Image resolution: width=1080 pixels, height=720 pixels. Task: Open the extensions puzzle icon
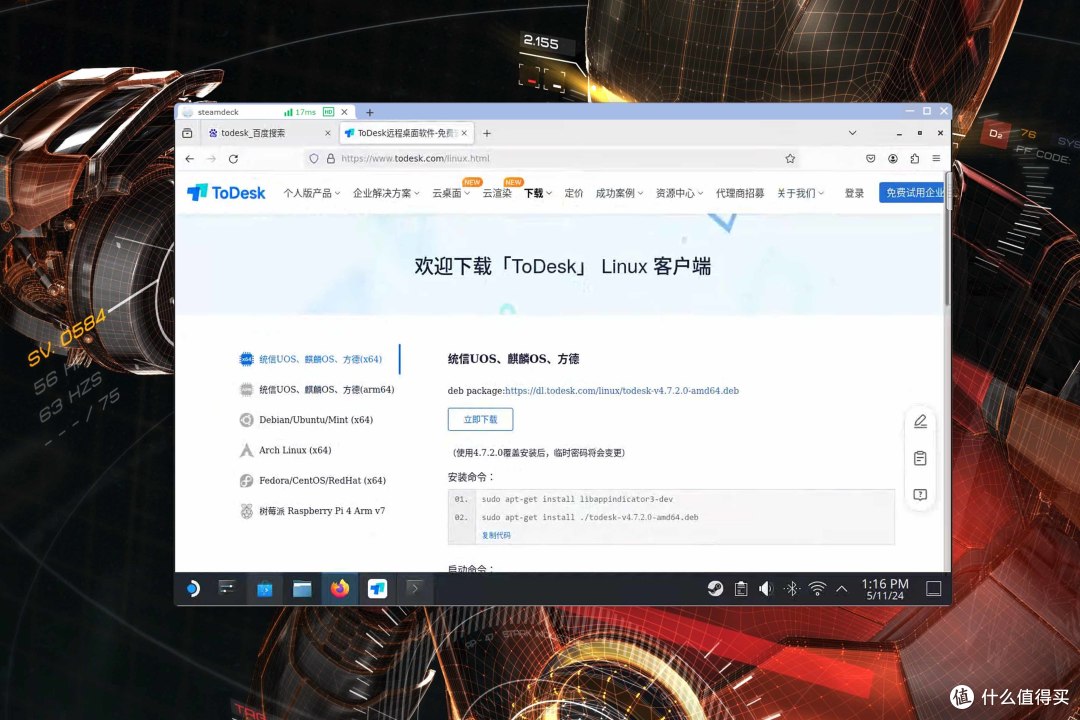915,158
